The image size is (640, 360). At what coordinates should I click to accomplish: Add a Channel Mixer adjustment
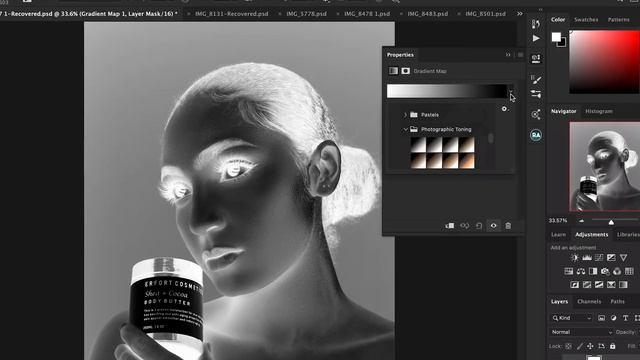pos(617,271)
